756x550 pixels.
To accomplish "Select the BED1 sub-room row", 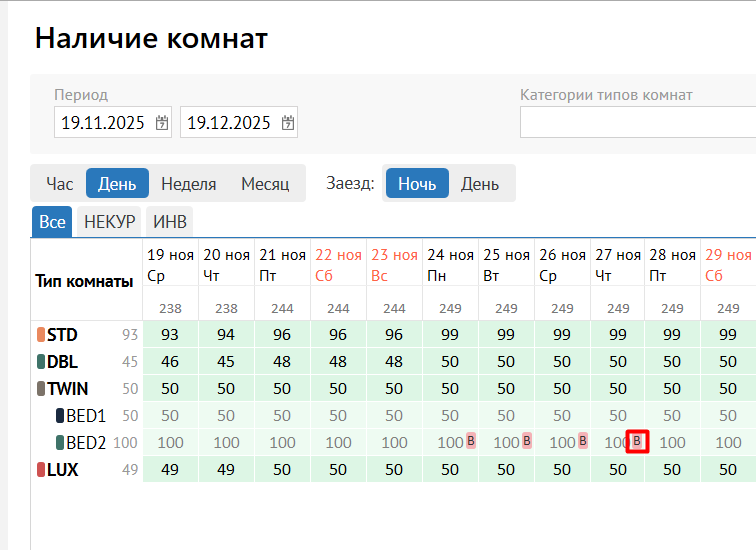I will [x=87, y=416].
